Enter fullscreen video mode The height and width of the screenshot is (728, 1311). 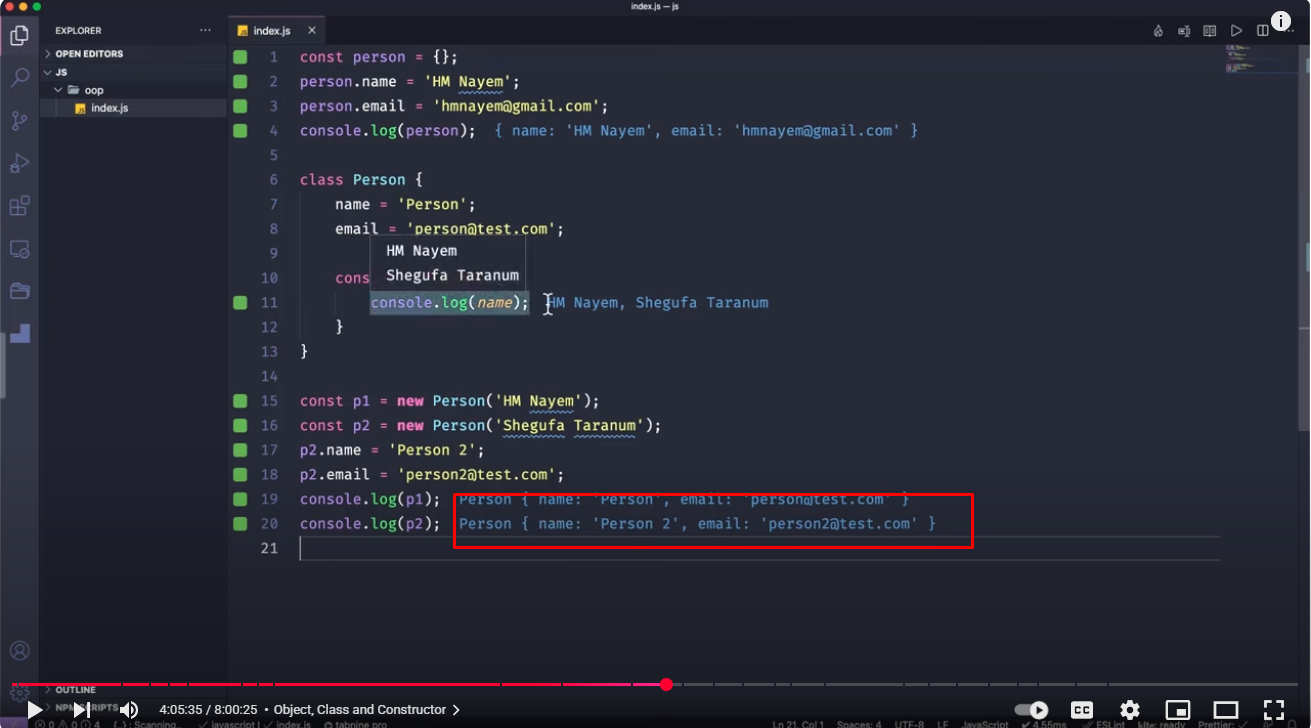coord(1273,709)
